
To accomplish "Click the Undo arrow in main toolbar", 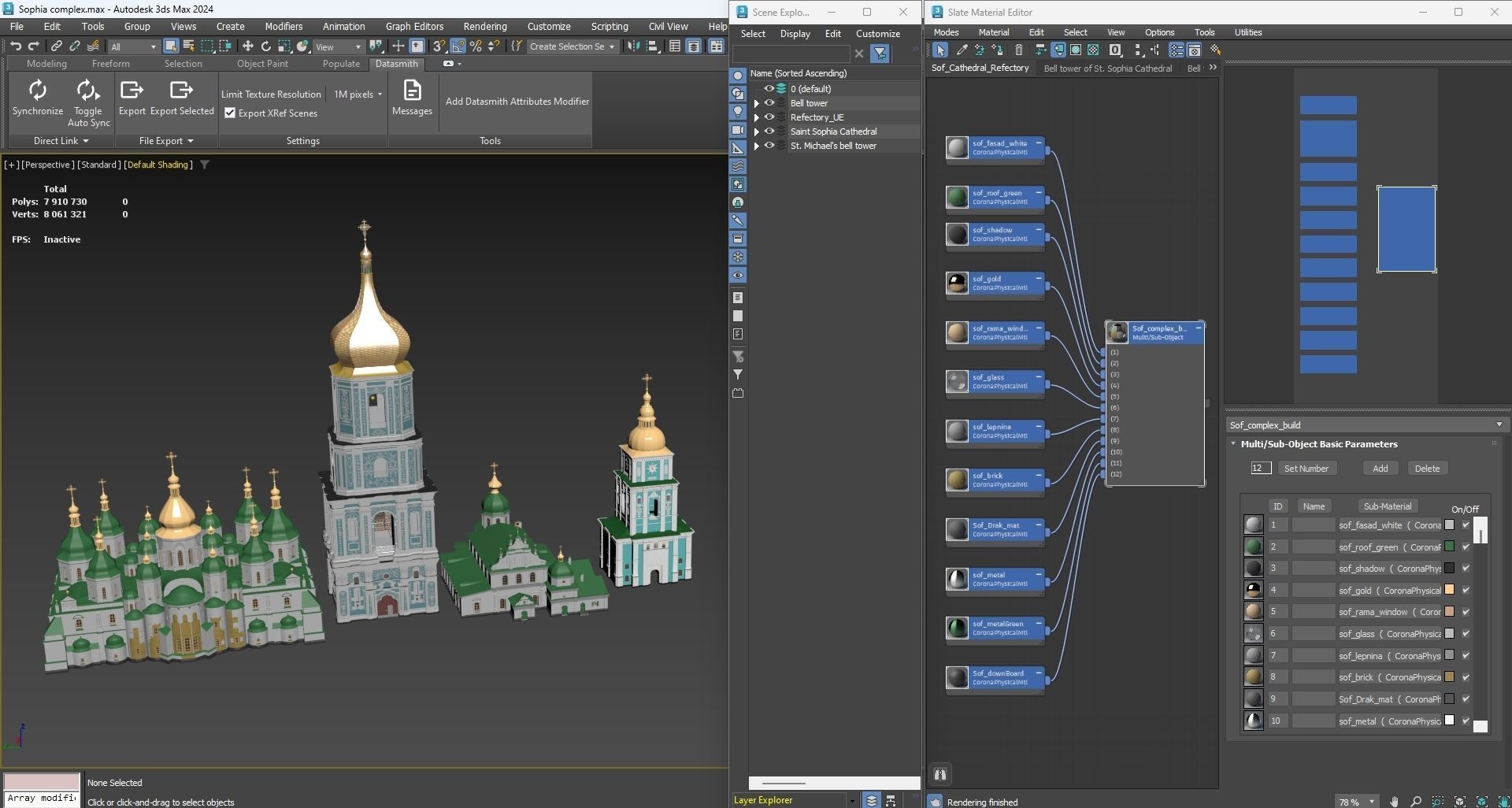I will [x=15, y=46].
